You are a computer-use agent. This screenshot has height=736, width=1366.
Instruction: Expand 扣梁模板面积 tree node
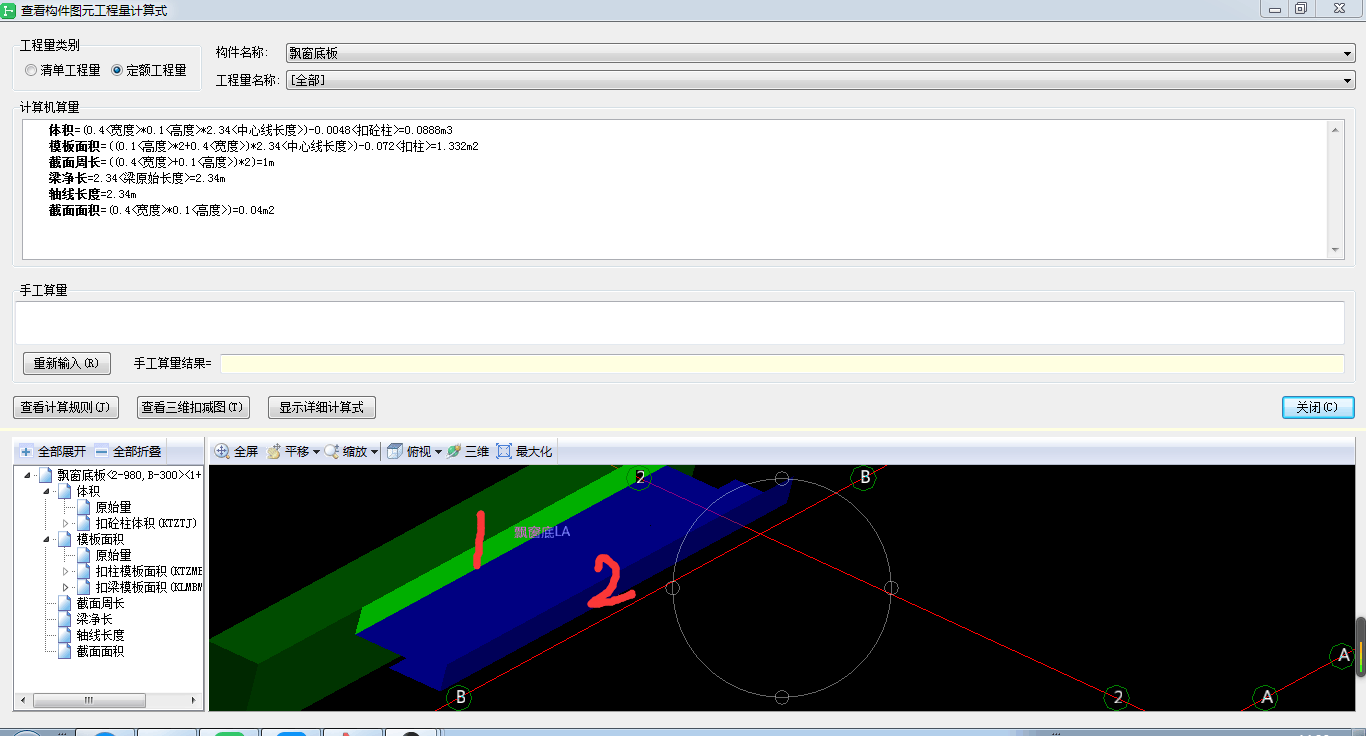(66, 587)
